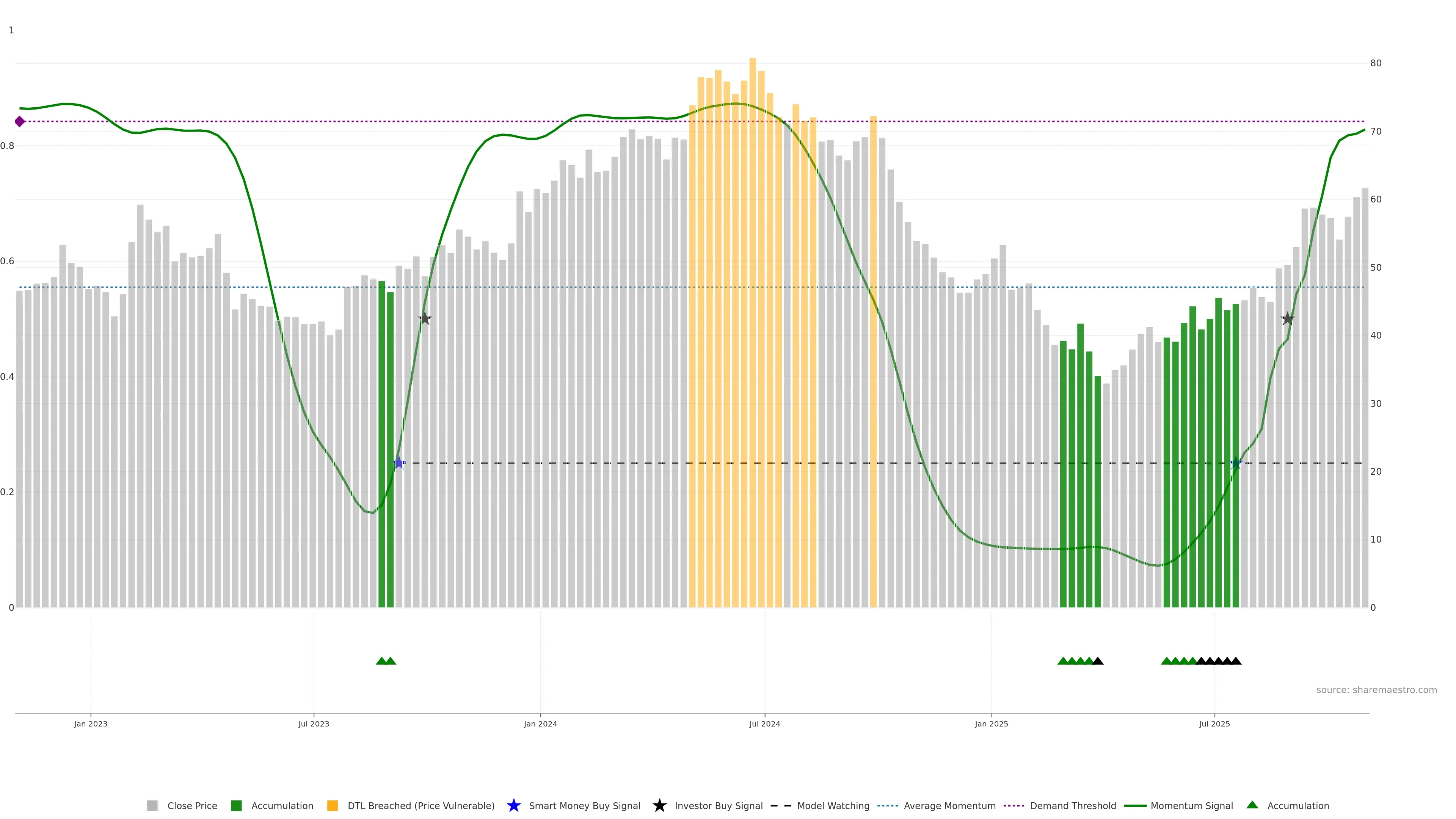
Task: Click the Jan 2023 x-axis label
Action: 91,724
